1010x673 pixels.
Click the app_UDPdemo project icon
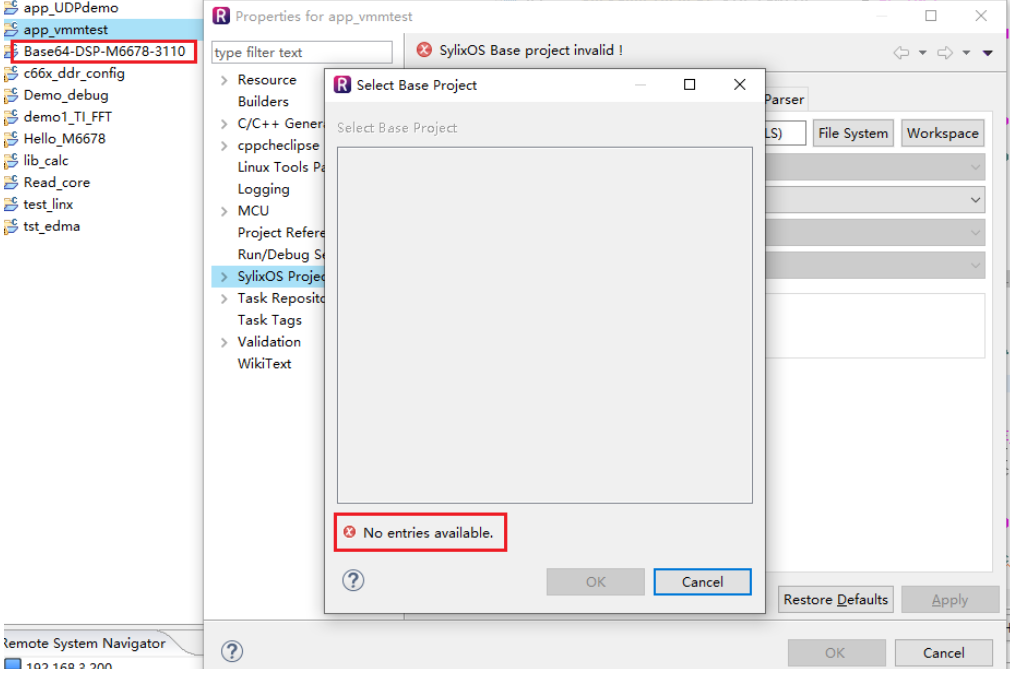point(11,8)
